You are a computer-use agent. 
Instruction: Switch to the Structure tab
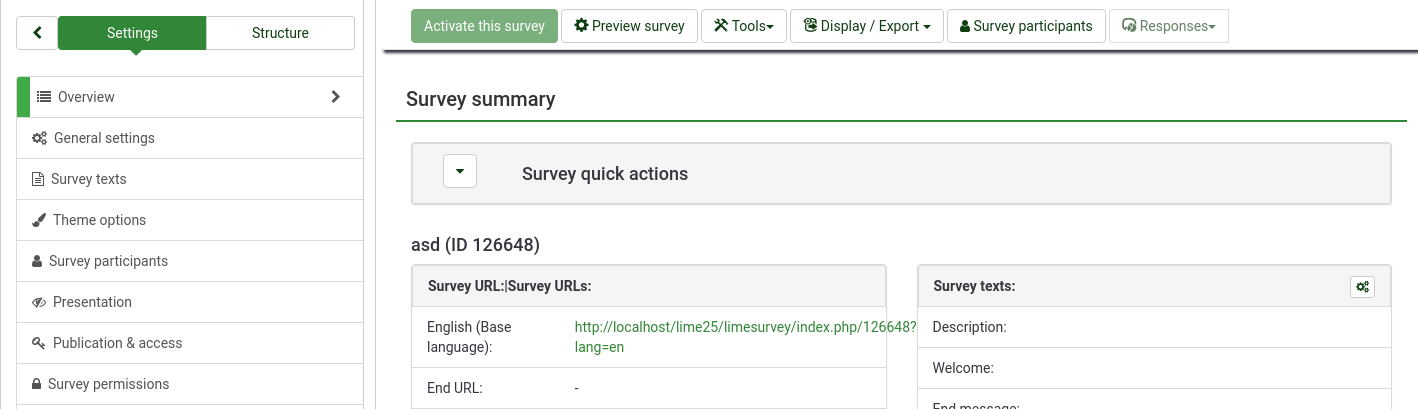[x=280, y=33]
